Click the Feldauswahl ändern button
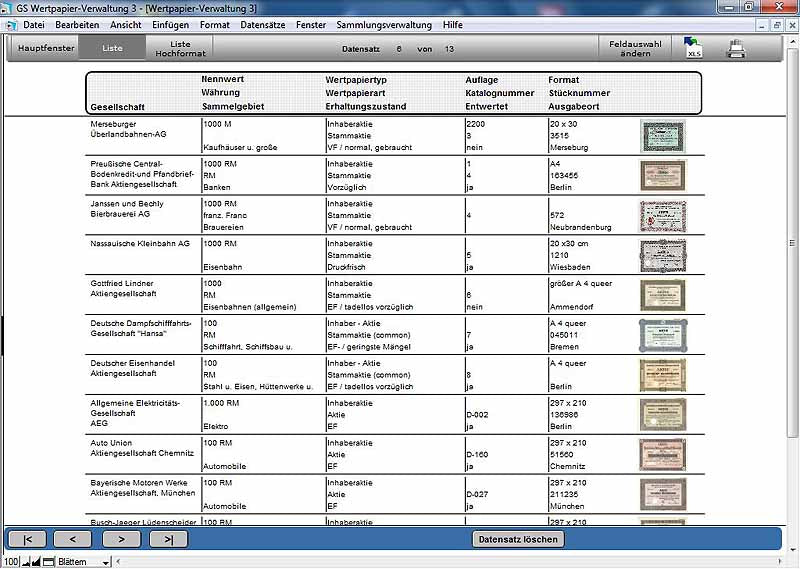Viewport: 800px width, 569px height. pyautogui.click(x=634, y=48)
